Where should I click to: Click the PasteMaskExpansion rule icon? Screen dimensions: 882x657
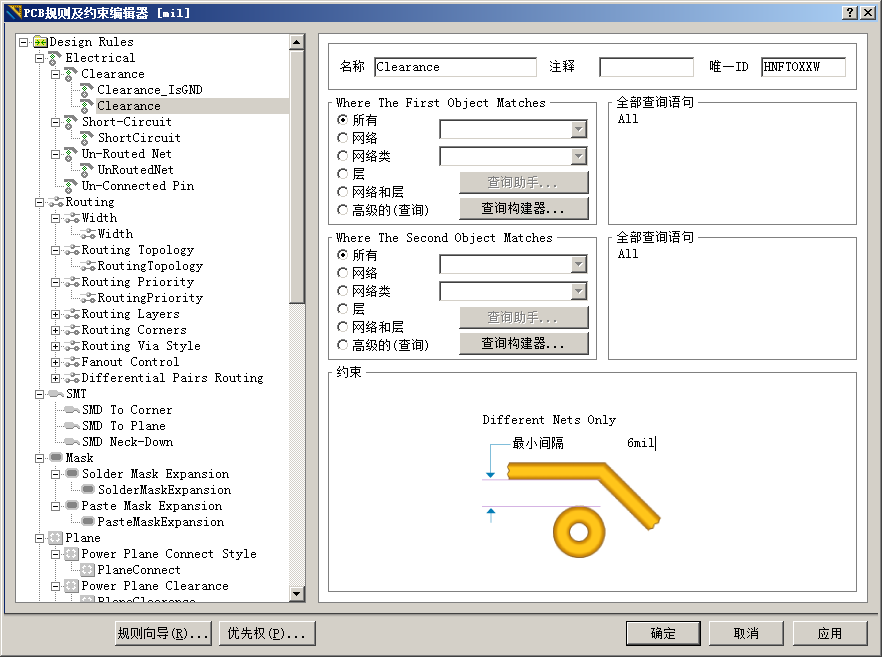tap(88, 521)
